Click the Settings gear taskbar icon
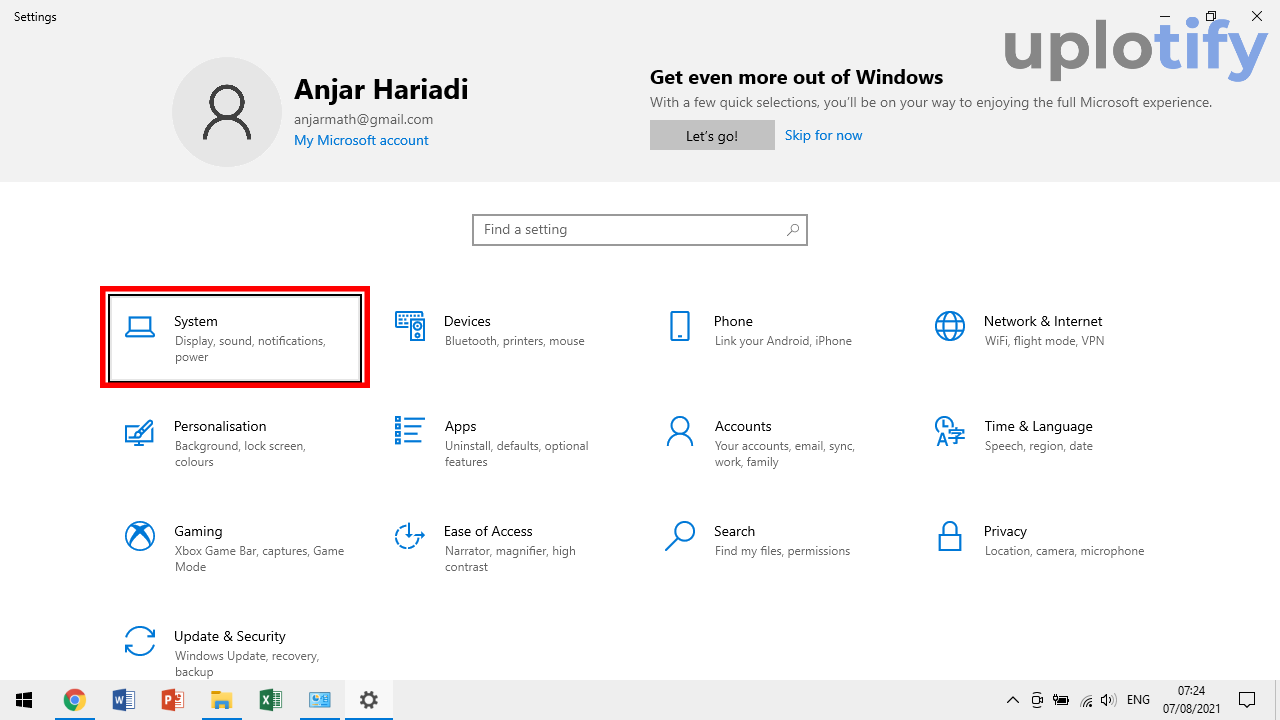Image resolution: width=1280 pixels, height=720 pixels. (x=369, y=700)
